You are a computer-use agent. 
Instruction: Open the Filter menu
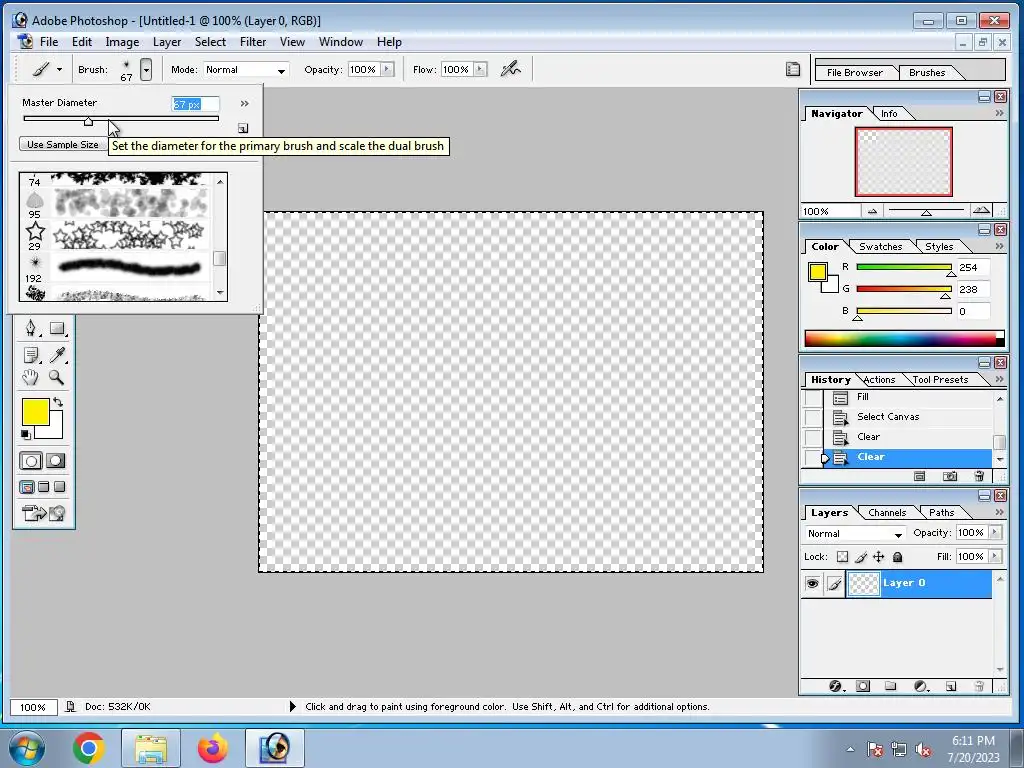[x=253, y=42]
